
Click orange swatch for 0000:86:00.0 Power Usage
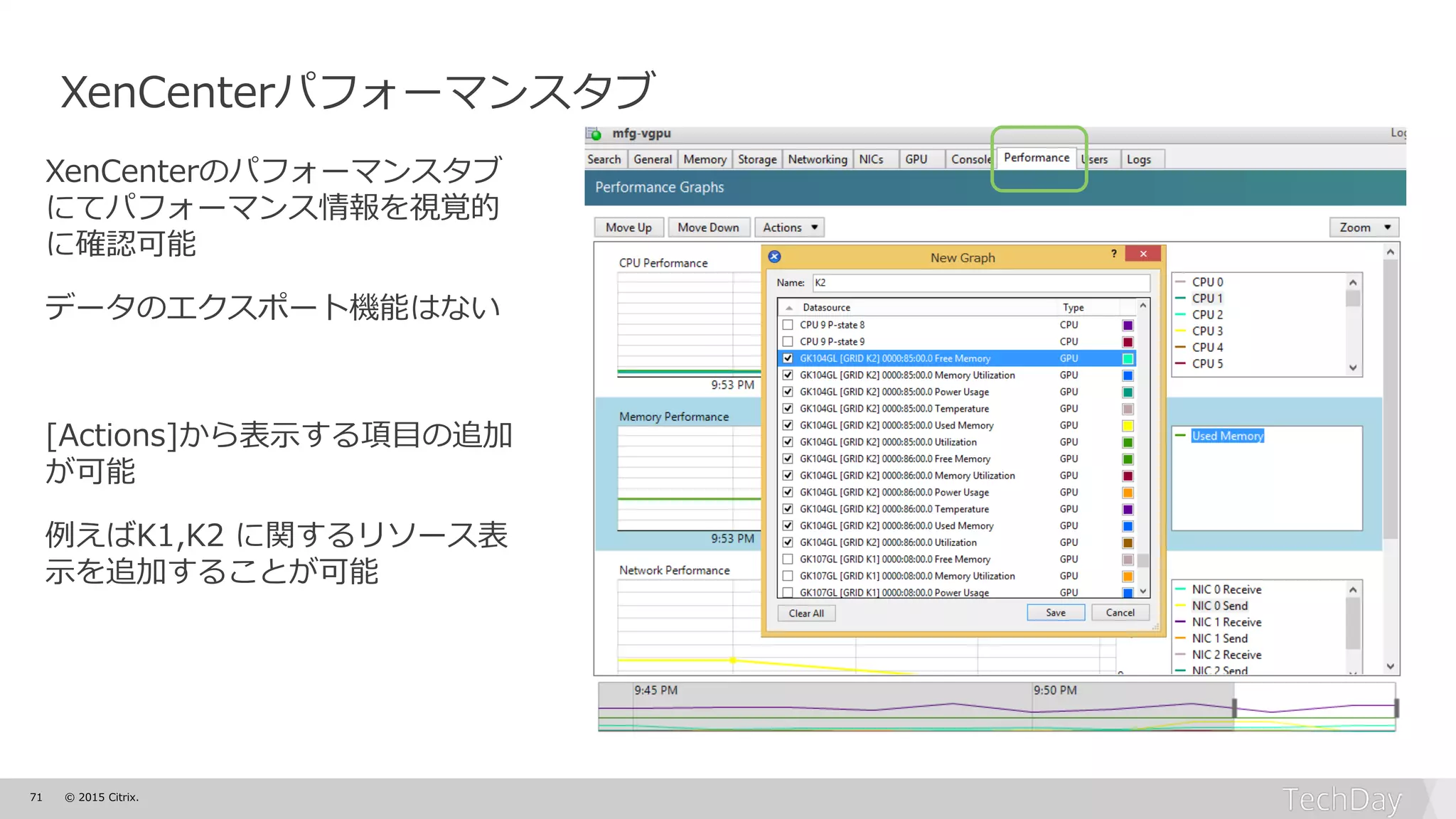[1128, 493]
